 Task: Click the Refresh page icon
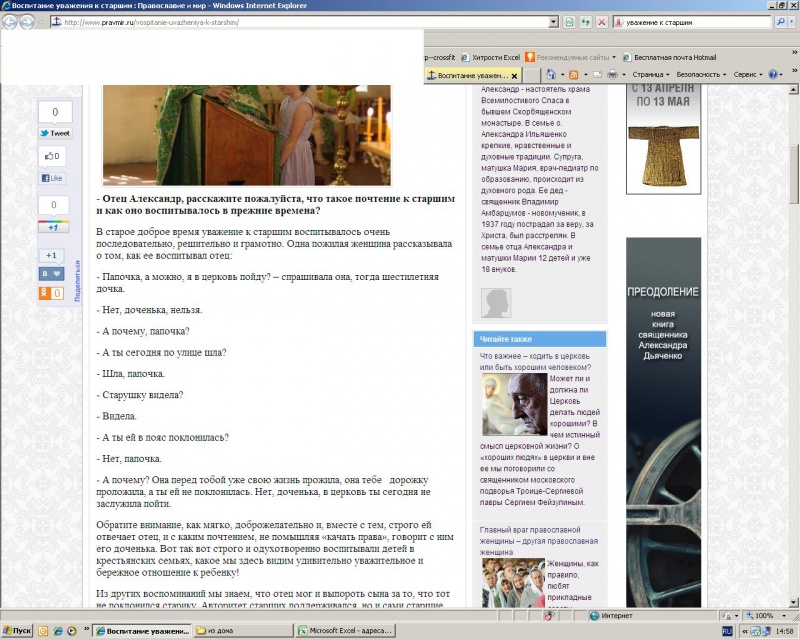click(x=585, y=22)
